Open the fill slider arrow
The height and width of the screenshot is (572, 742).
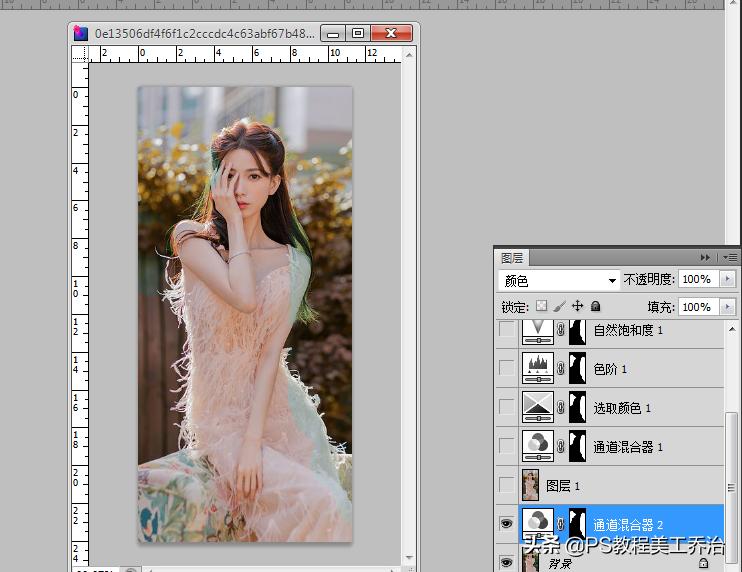click(727, 307)
